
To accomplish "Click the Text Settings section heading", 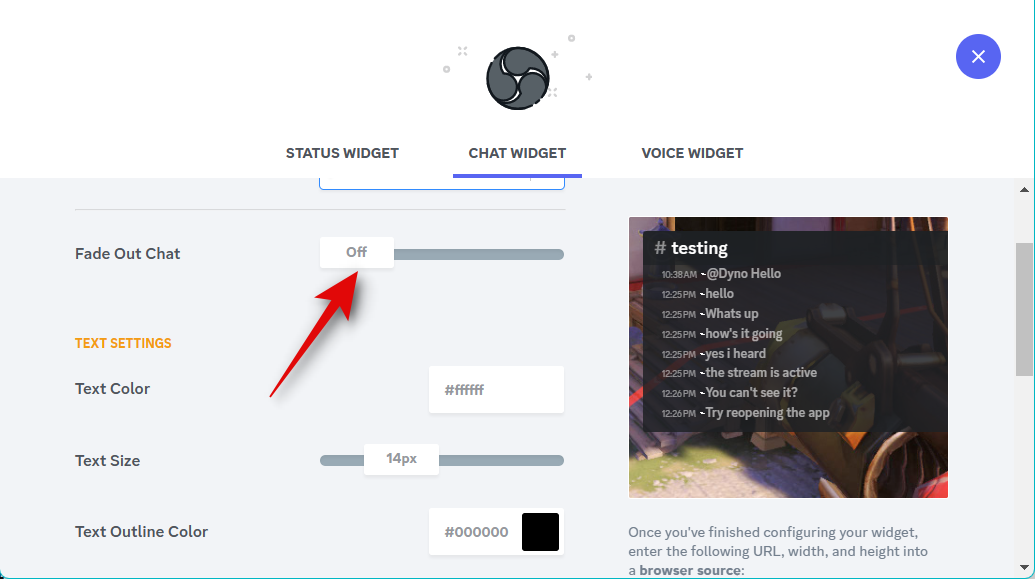I will coord(123,343).
